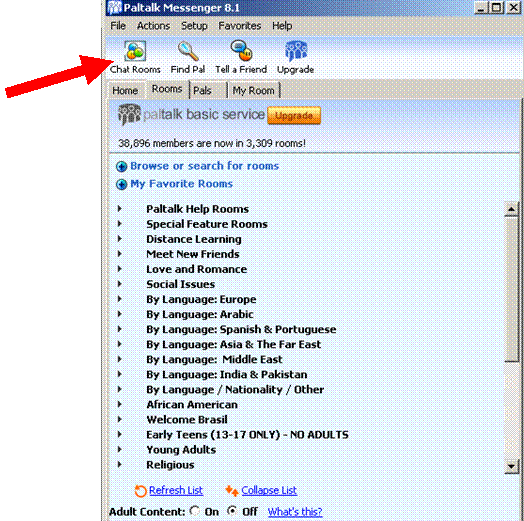The height and width of the screenshot is (521, 524).
Task: Click the Upgrade people icon in toolbar
Action: [x=296, y=51]
